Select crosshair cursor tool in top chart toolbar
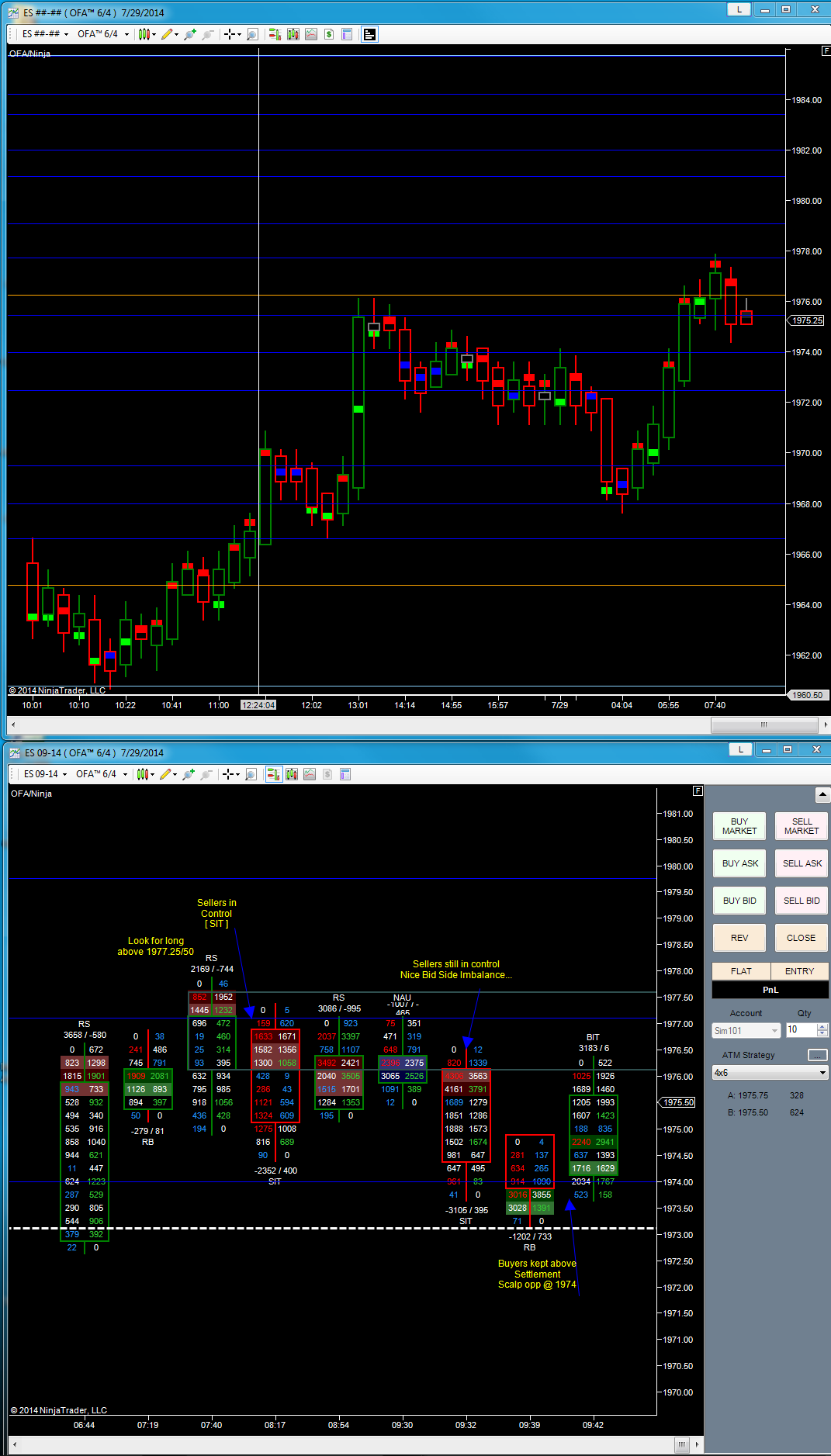The height and width of the screenshot is (1456, 831). (229, 34)
